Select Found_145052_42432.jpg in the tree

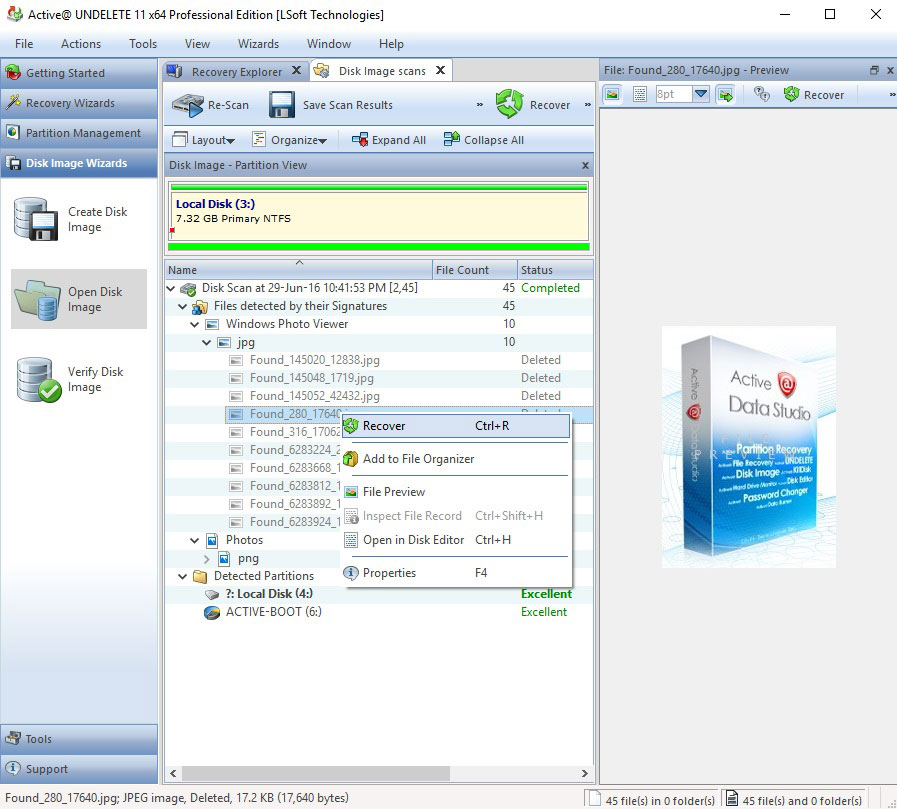point(314,396)
